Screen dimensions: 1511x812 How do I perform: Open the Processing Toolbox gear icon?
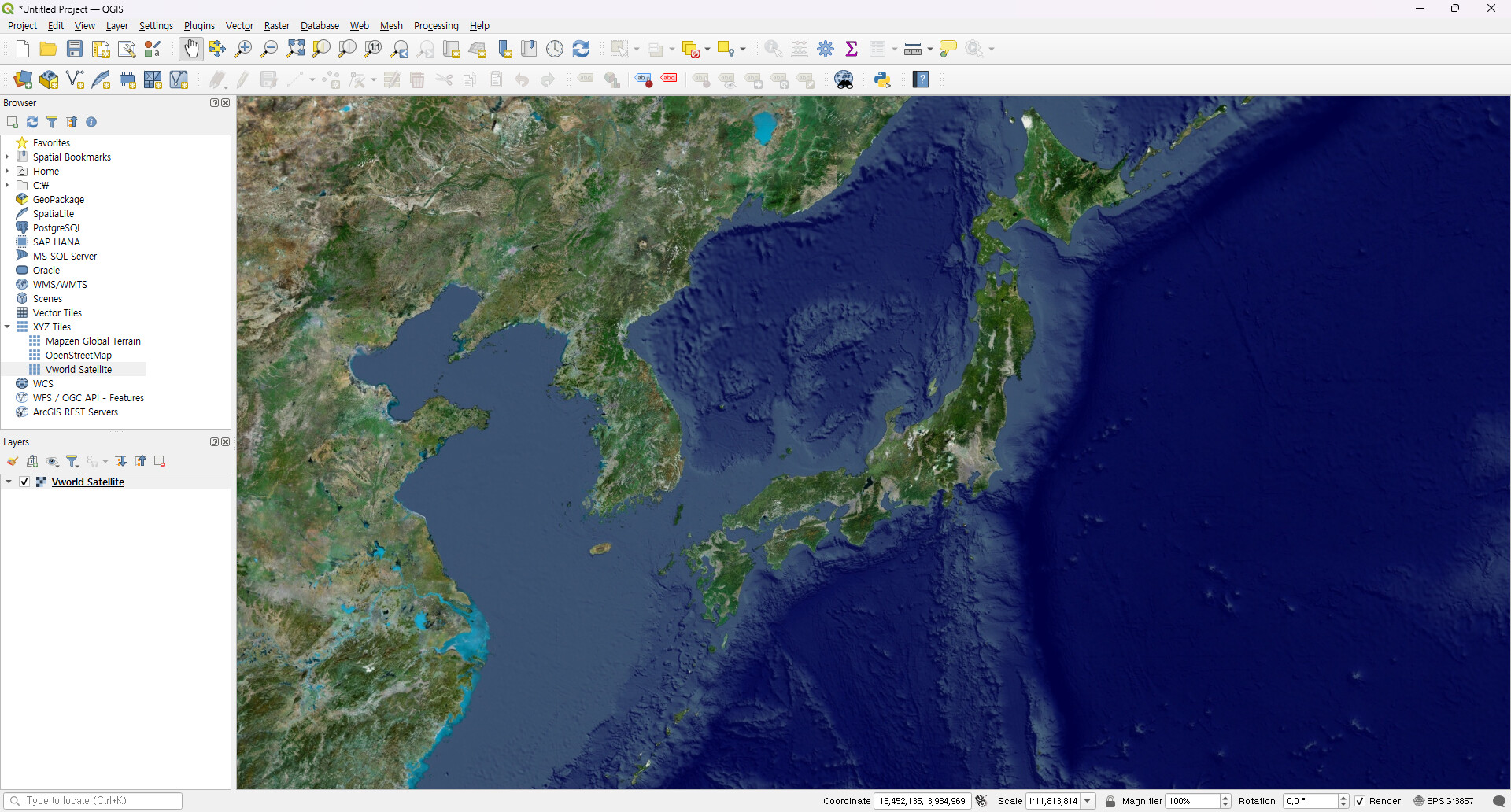826,49
